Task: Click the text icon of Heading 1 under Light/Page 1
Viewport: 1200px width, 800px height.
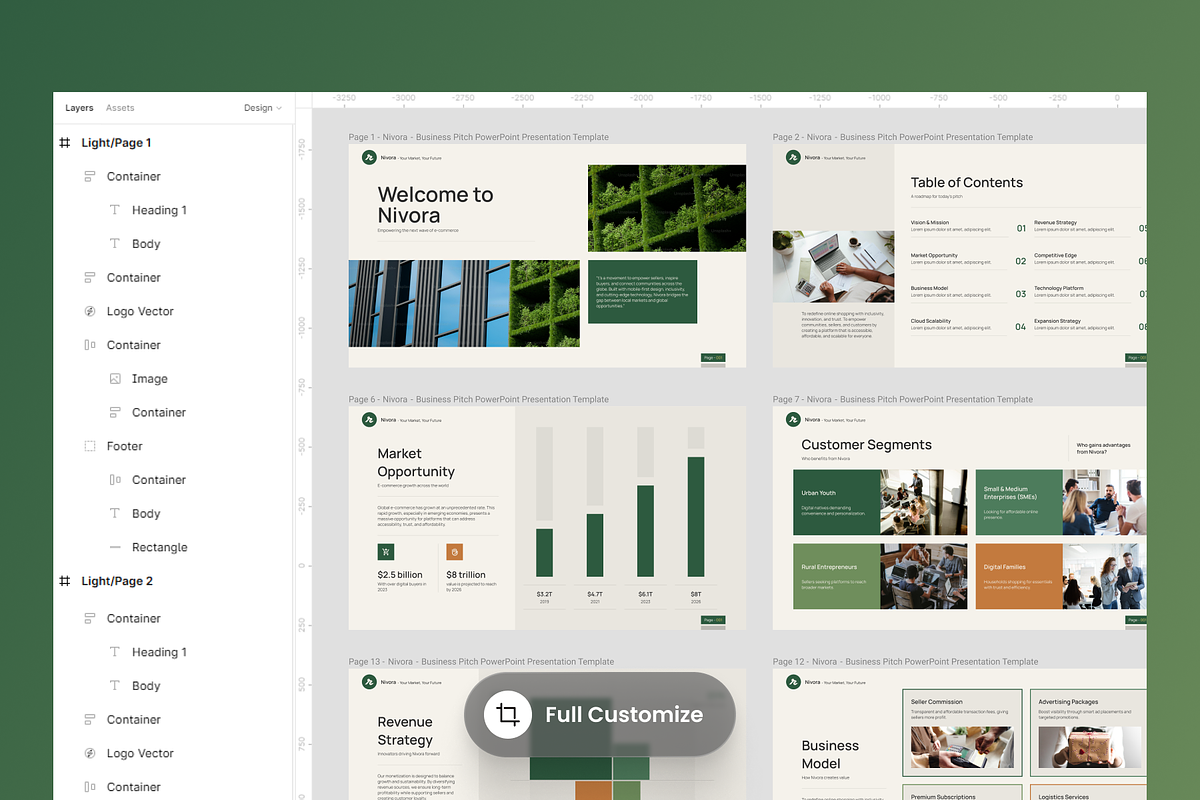Action: point(115,210)
